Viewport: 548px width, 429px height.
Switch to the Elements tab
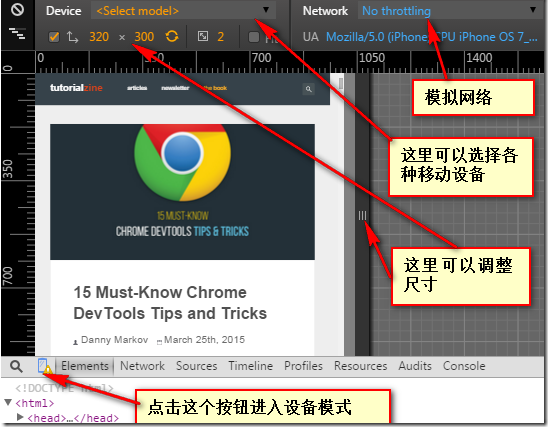pyautogui.click(x=85, y=366)
